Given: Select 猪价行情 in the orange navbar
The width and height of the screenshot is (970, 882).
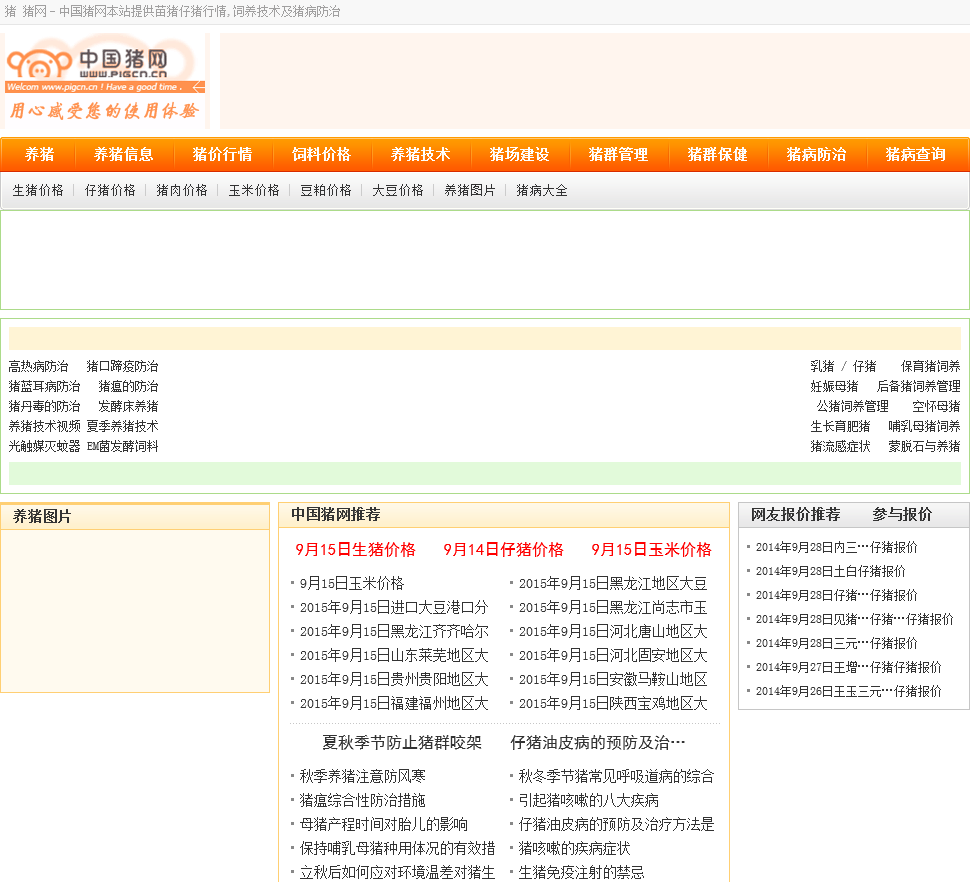Looking at the screenshot, I should coord(222,155).
